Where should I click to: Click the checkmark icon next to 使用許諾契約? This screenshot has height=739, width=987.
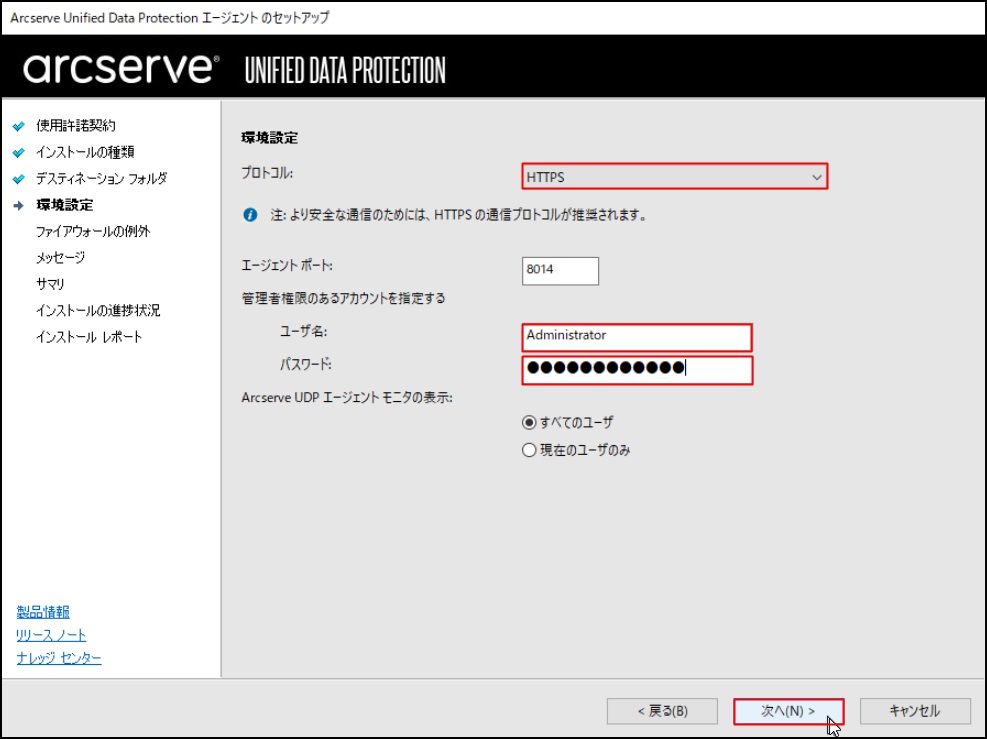(19, 126)
